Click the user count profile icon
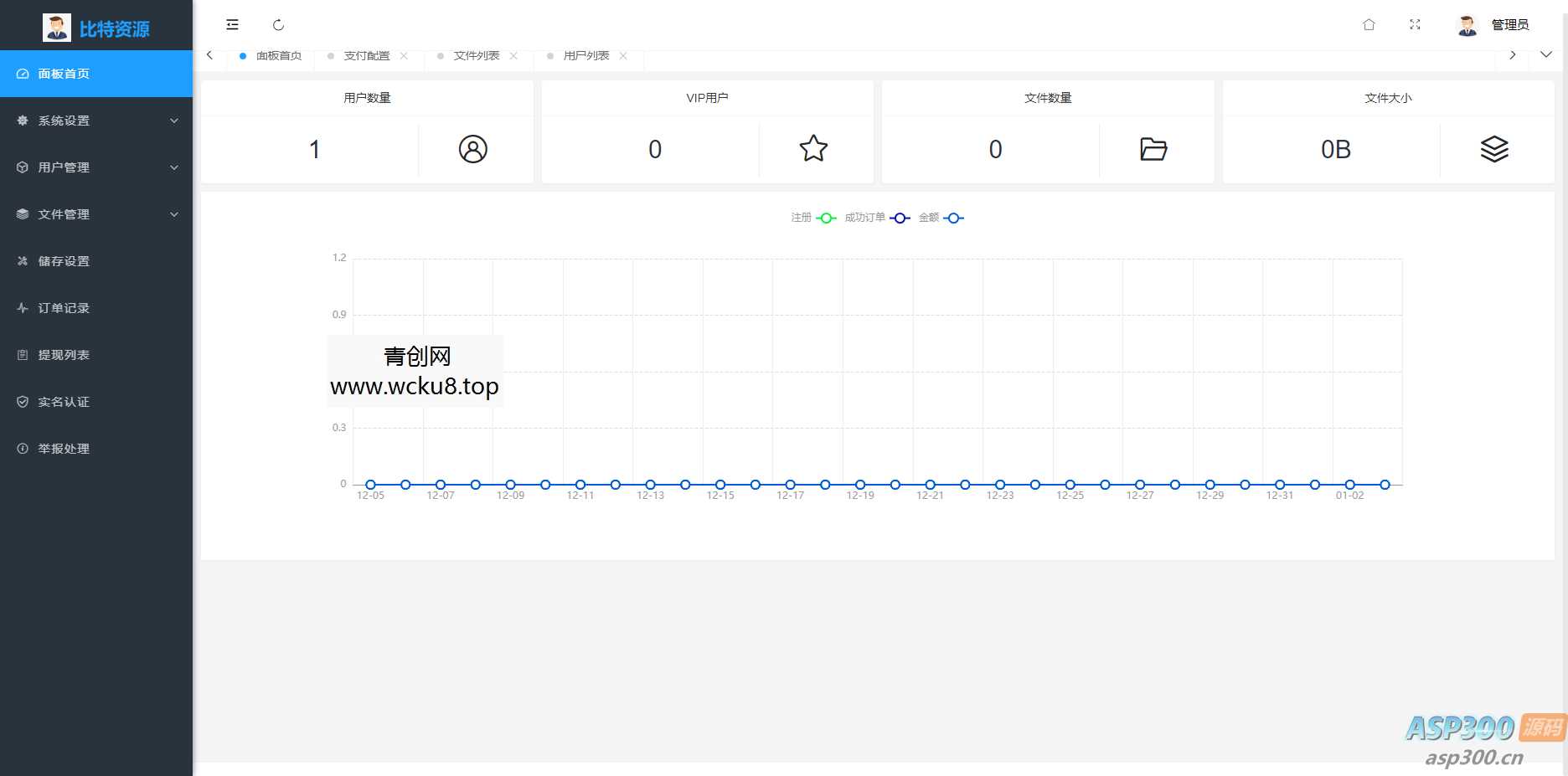Screen dimensions: 1568x776 coord(472,149)
